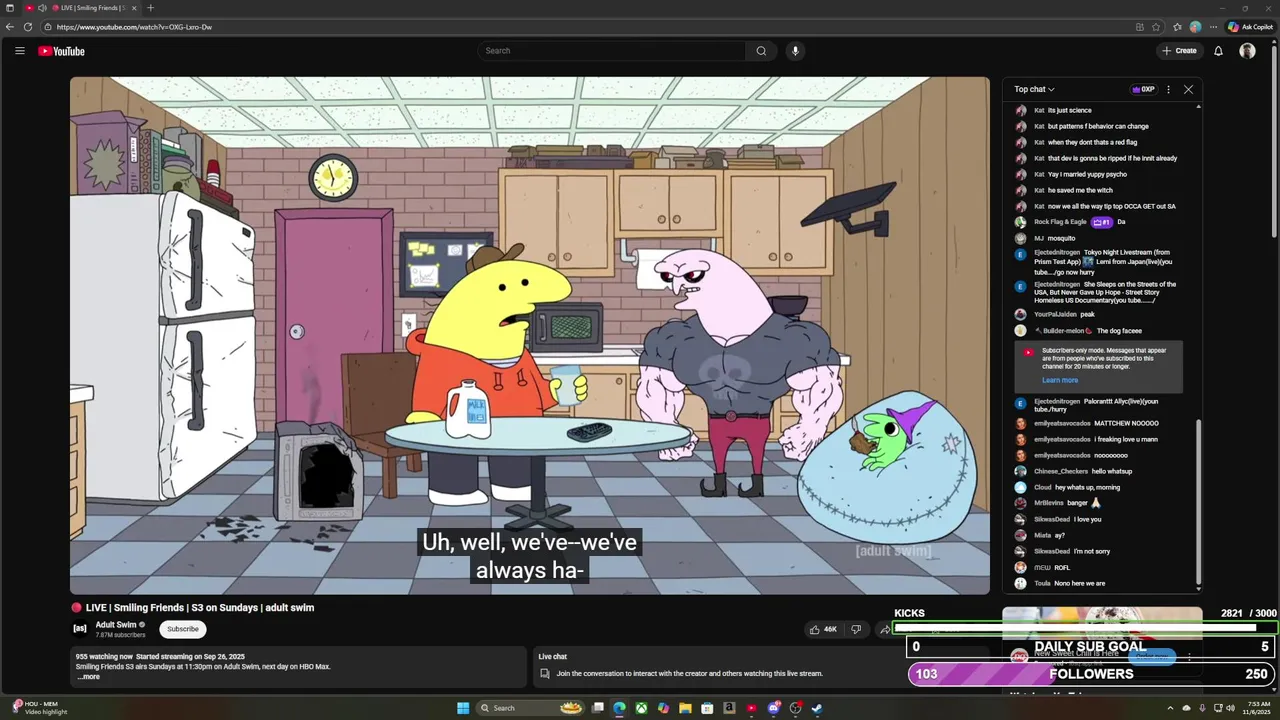
Task: Open Discord from taskbar
Action: 773,708
